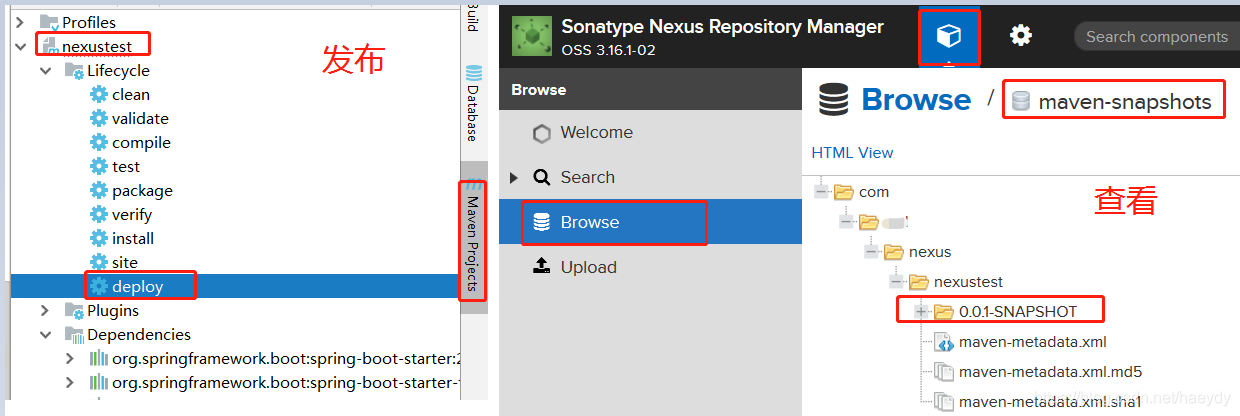Screen dimensions: 1240x416
Task: Collapse the com folder toggle
Action: click(x=822, y=191)
